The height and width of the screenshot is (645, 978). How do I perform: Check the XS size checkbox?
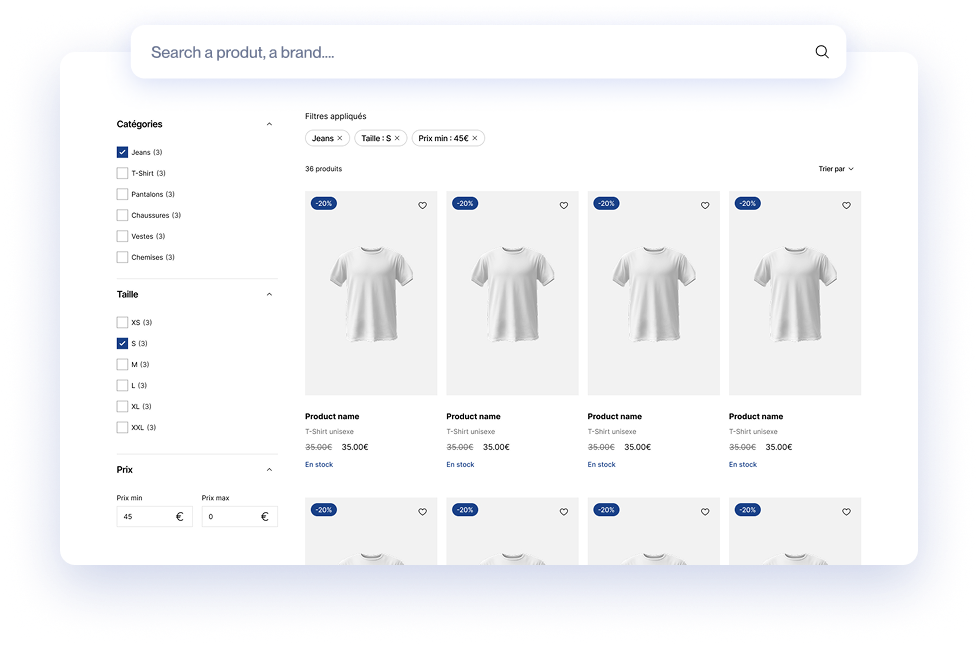pyautogui.click(x=122, y=322)
